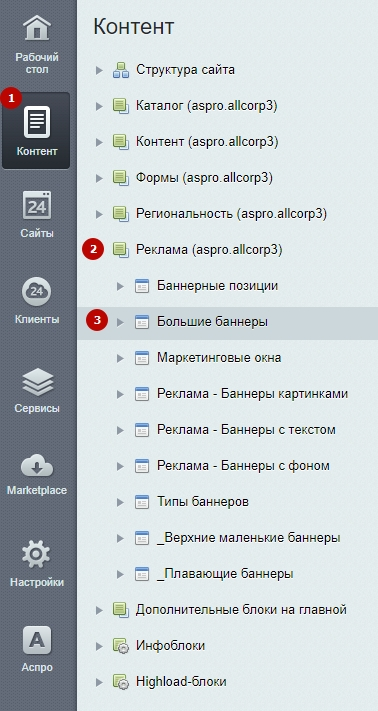Open the Аспро letter A icon
The image size is (378, 711).
point(37,640)
